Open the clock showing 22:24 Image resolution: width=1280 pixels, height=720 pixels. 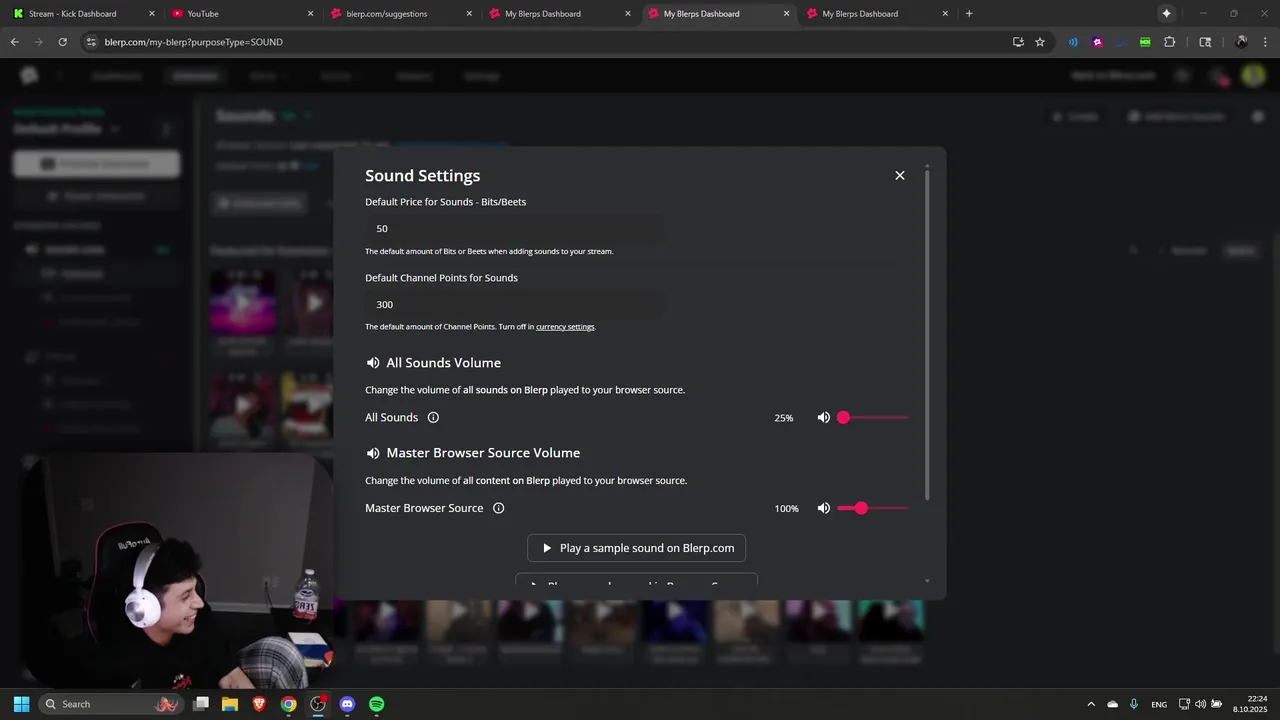pos(1250,704)
